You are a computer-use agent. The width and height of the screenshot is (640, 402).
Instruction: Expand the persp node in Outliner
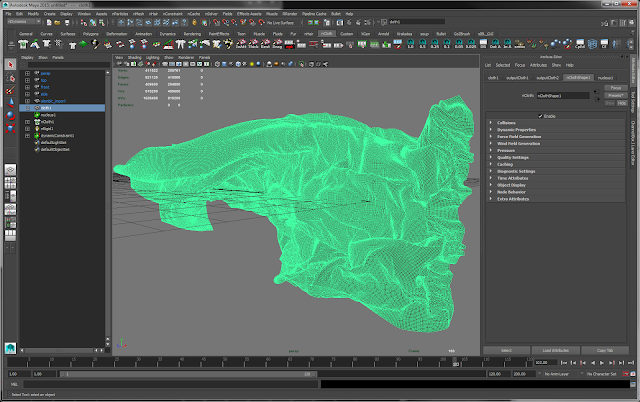pyautogui.click(x=27, y=73)
